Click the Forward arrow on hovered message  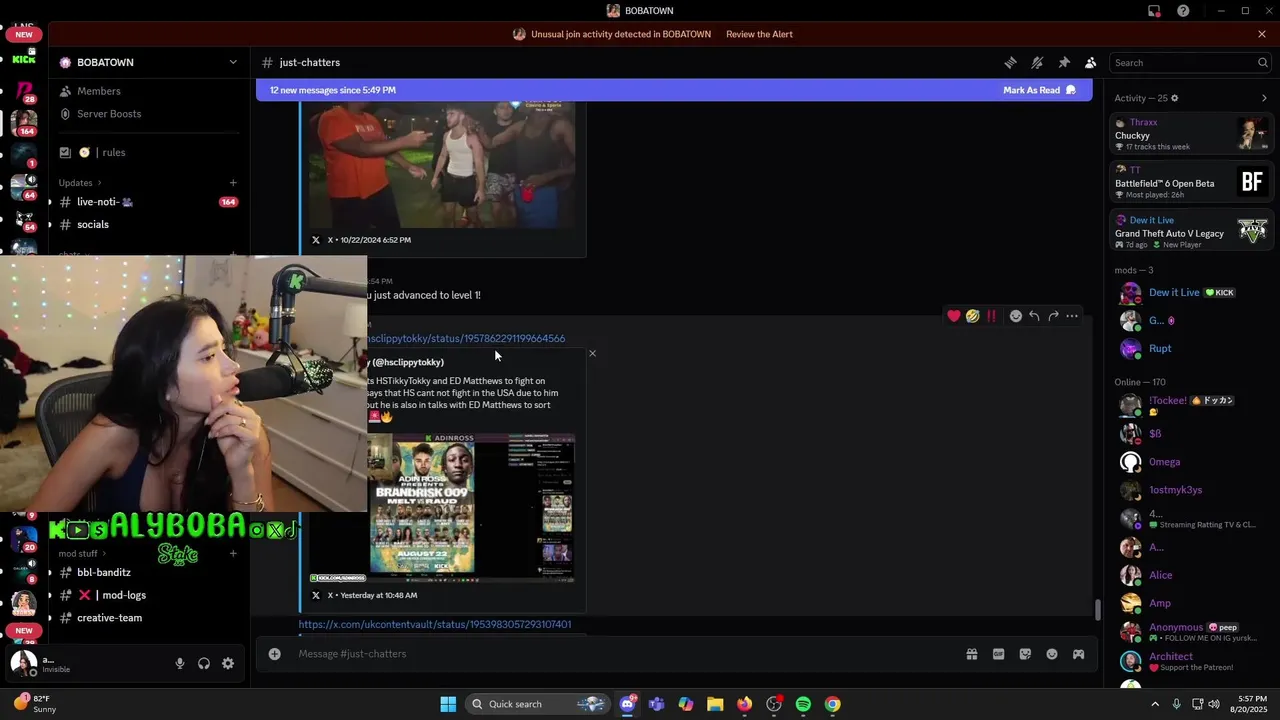point(1053,316)
